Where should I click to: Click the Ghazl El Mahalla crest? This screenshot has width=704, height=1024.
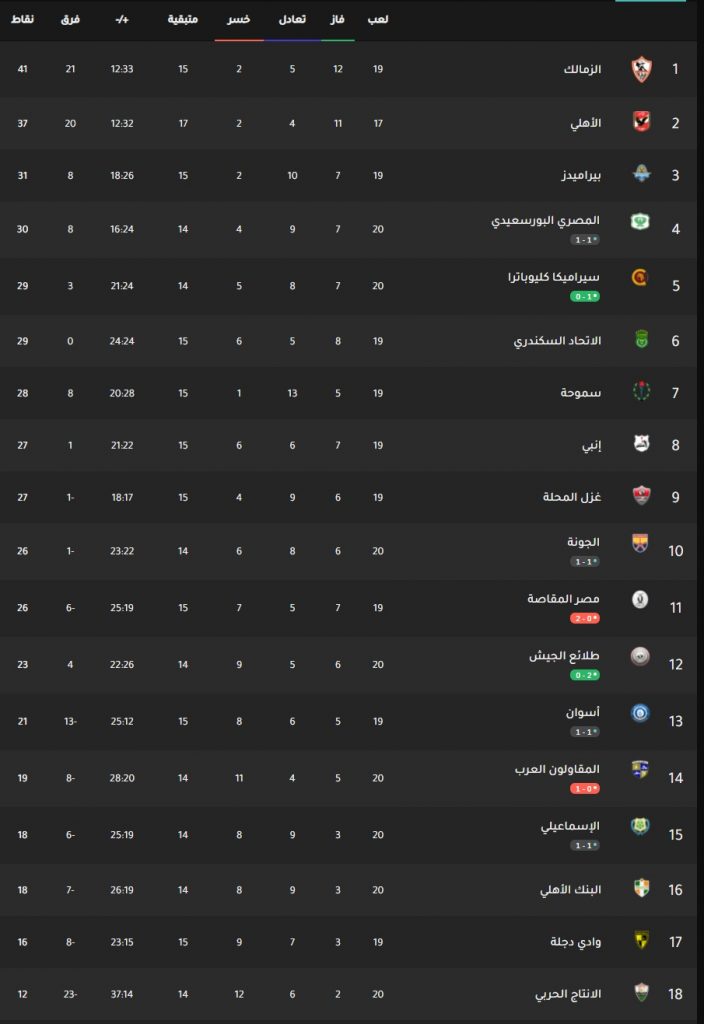point(641,496)
